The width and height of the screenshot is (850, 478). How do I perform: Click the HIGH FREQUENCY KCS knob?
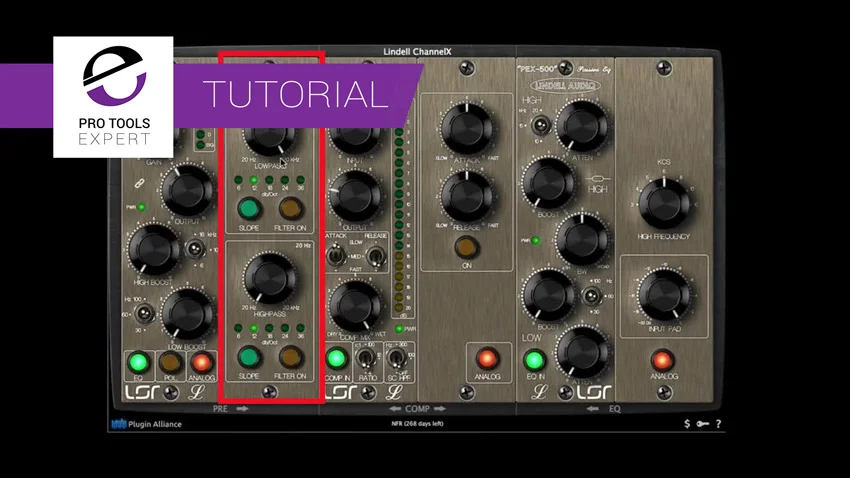coord(664,204)
